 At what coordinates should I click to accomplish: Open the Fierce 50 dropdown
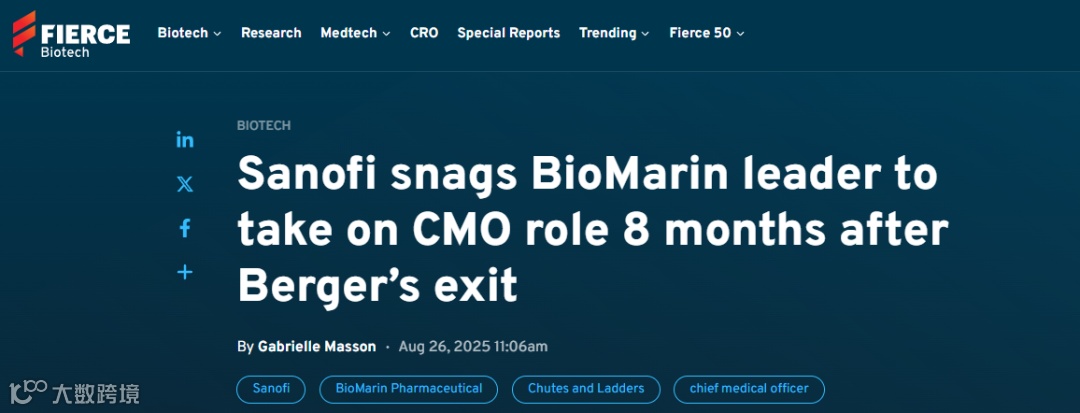706,33
